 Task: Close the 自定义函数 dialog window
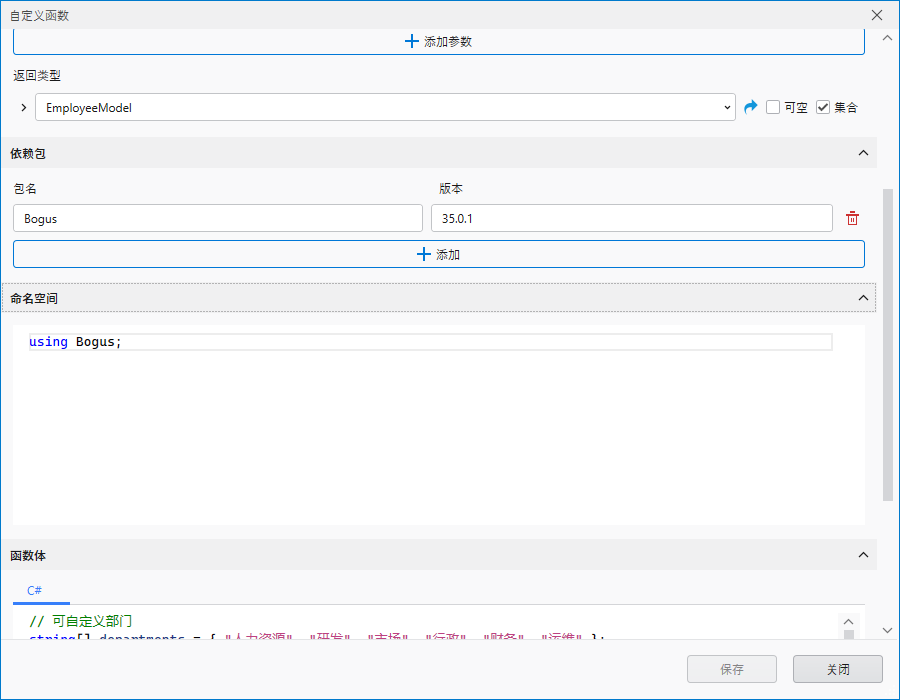click(877, 15)
